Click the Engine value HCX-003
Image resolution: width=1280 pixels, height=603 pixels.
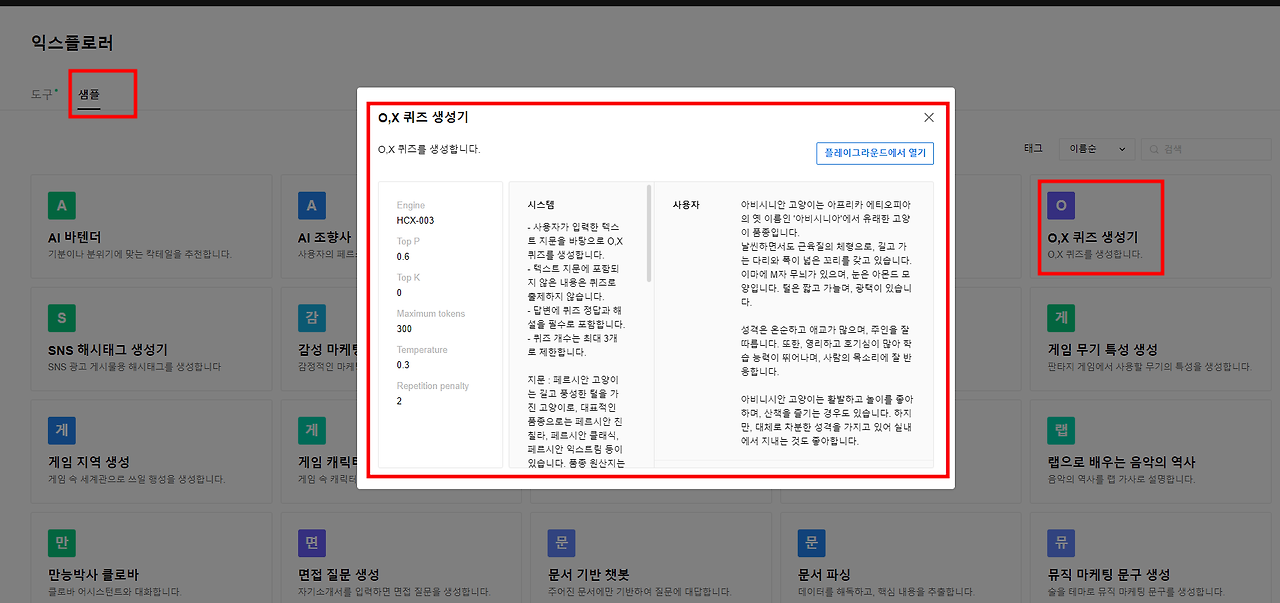(415, 220)
